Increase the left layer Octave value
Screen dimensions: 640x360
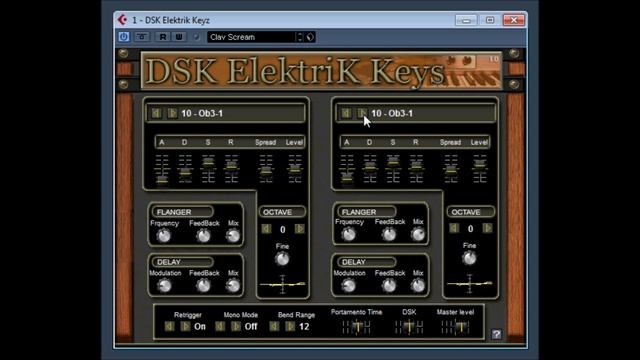[299, 229]
